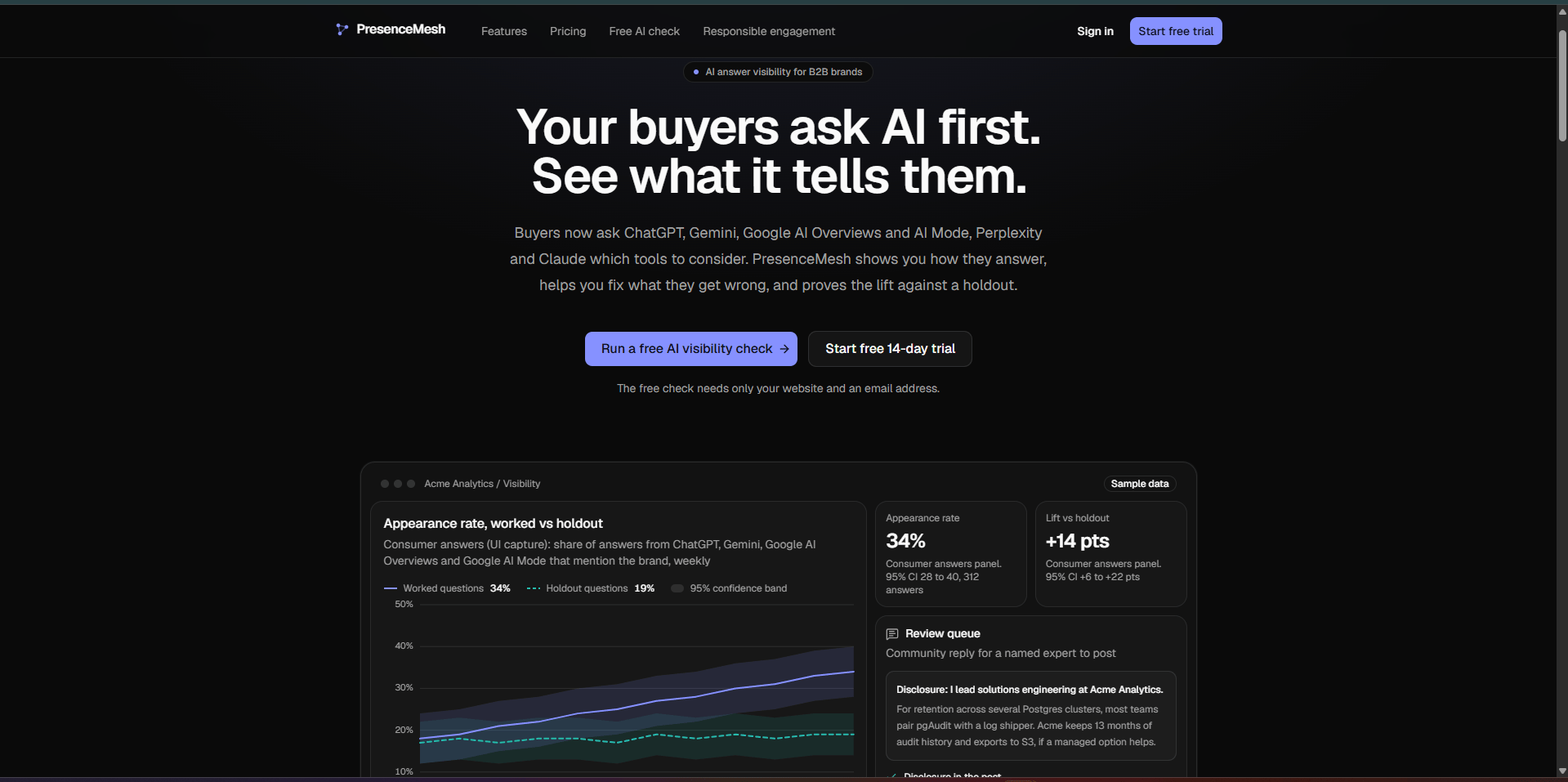Click the PresenceMesh brand name

400,29
